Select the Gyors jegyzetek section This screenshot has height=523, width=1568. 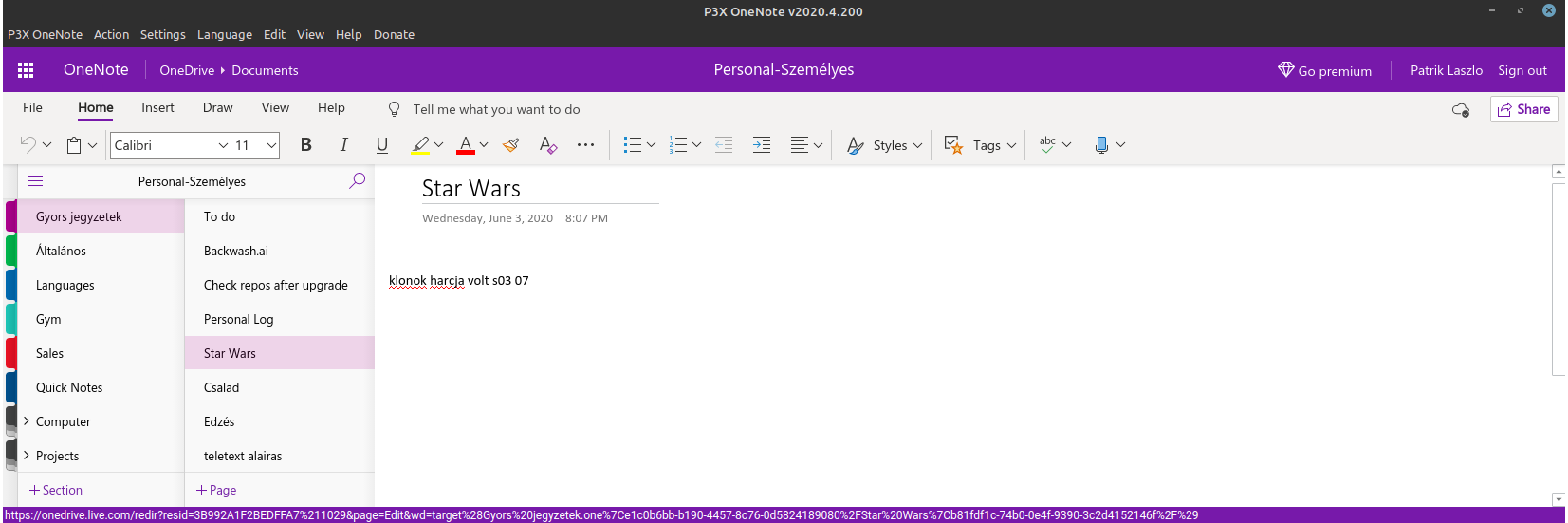click(x=101, y=216)
